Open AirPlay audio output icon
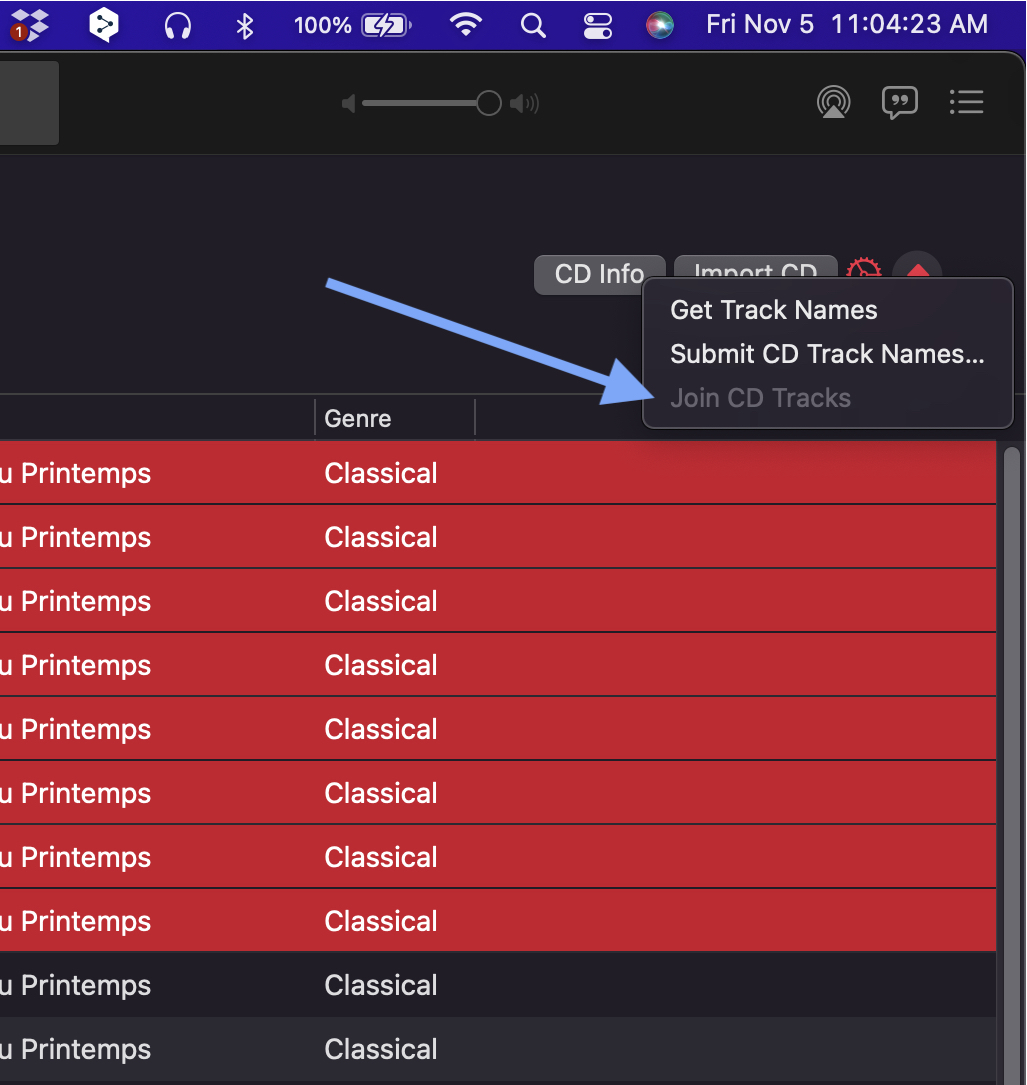 (x=833, y=102)
